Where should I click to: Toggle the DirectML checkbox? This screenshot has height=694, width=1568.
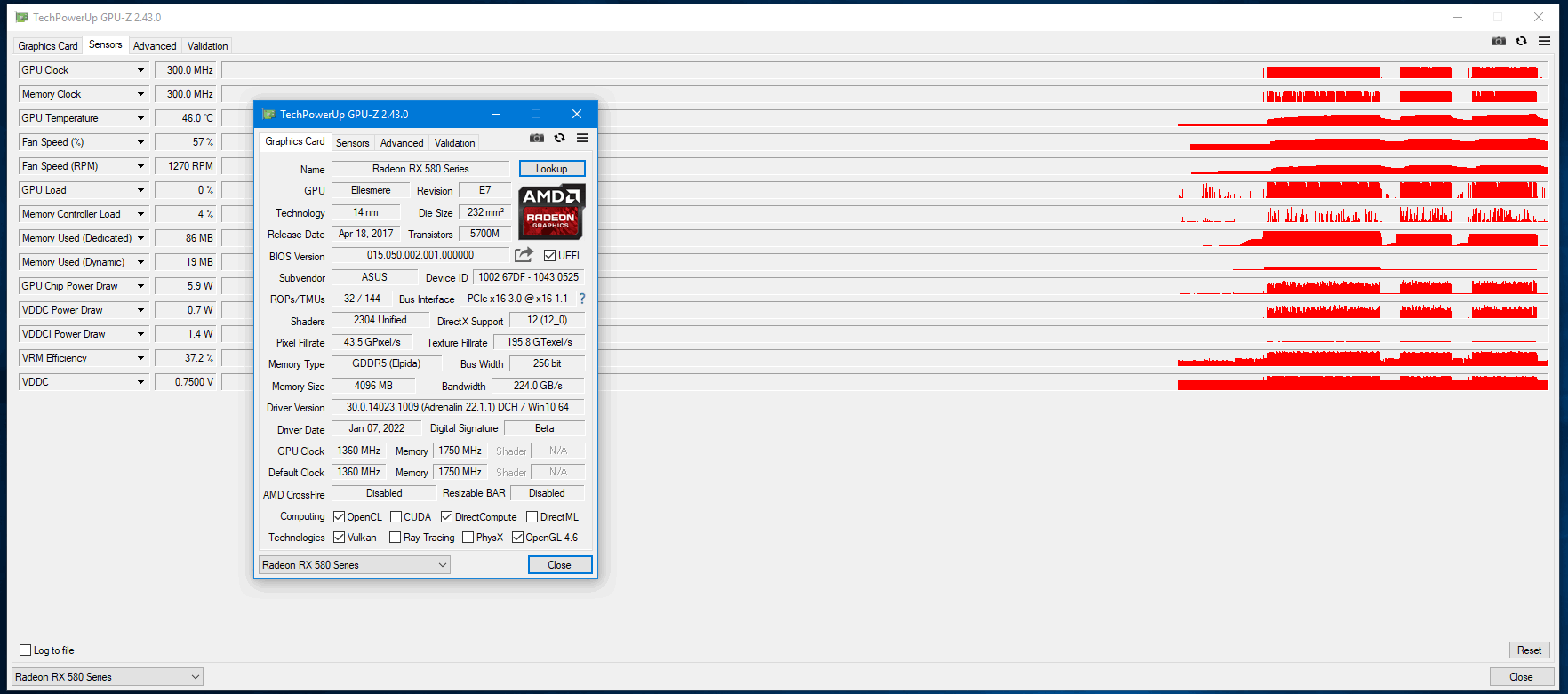[x=532, y=516]
